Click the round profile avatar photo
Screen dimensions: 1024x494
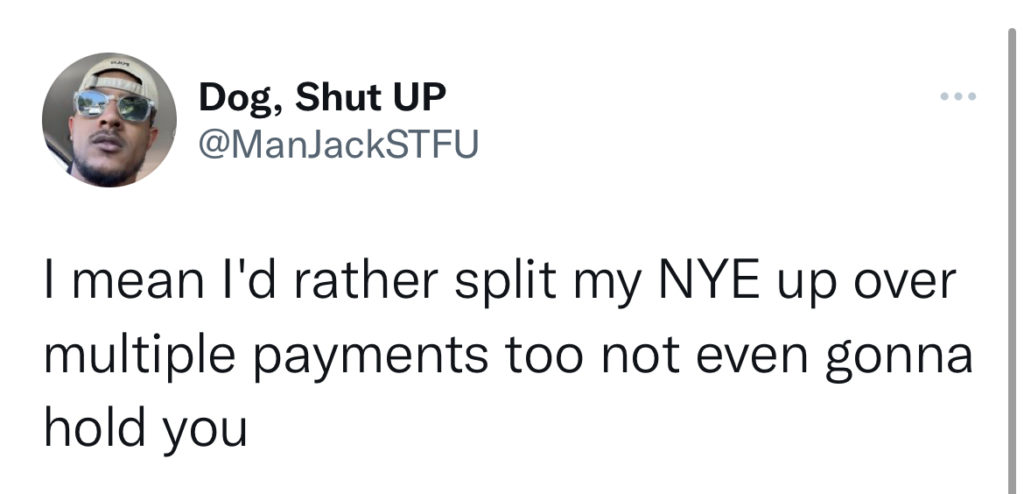tap(109, 120)
